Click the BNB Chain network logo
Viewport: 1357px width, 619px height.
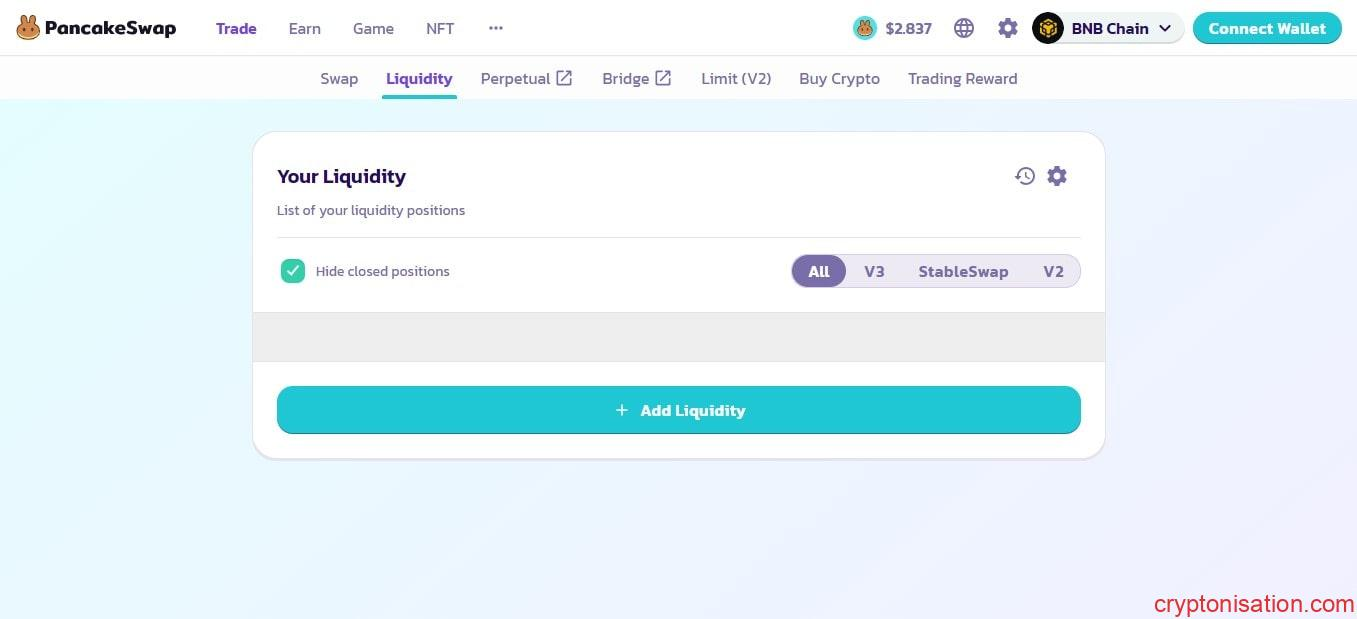tap(1047, 28)
